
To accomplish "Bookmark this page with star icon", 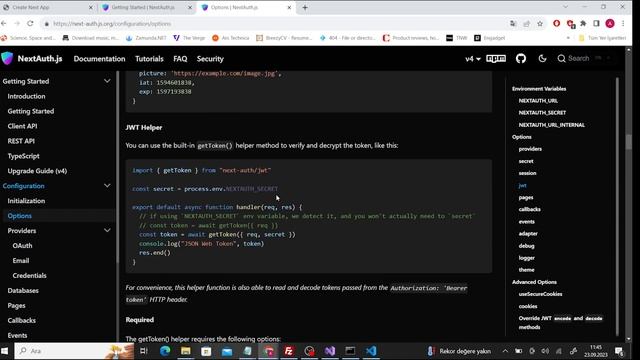I will (x=540, y=24).
